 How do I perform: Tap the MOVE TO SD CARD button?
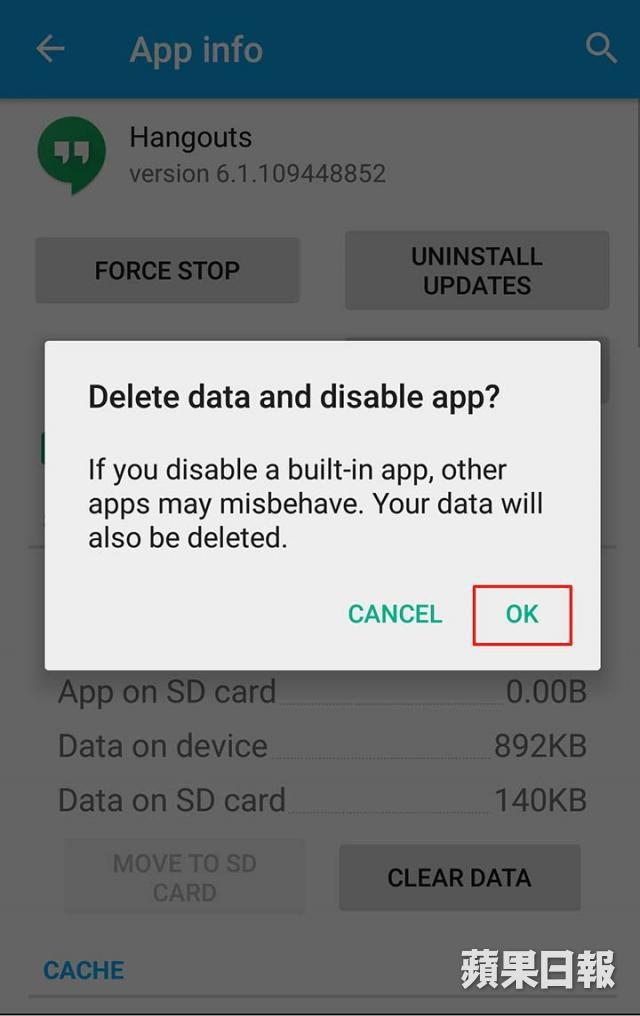[185, 877]
